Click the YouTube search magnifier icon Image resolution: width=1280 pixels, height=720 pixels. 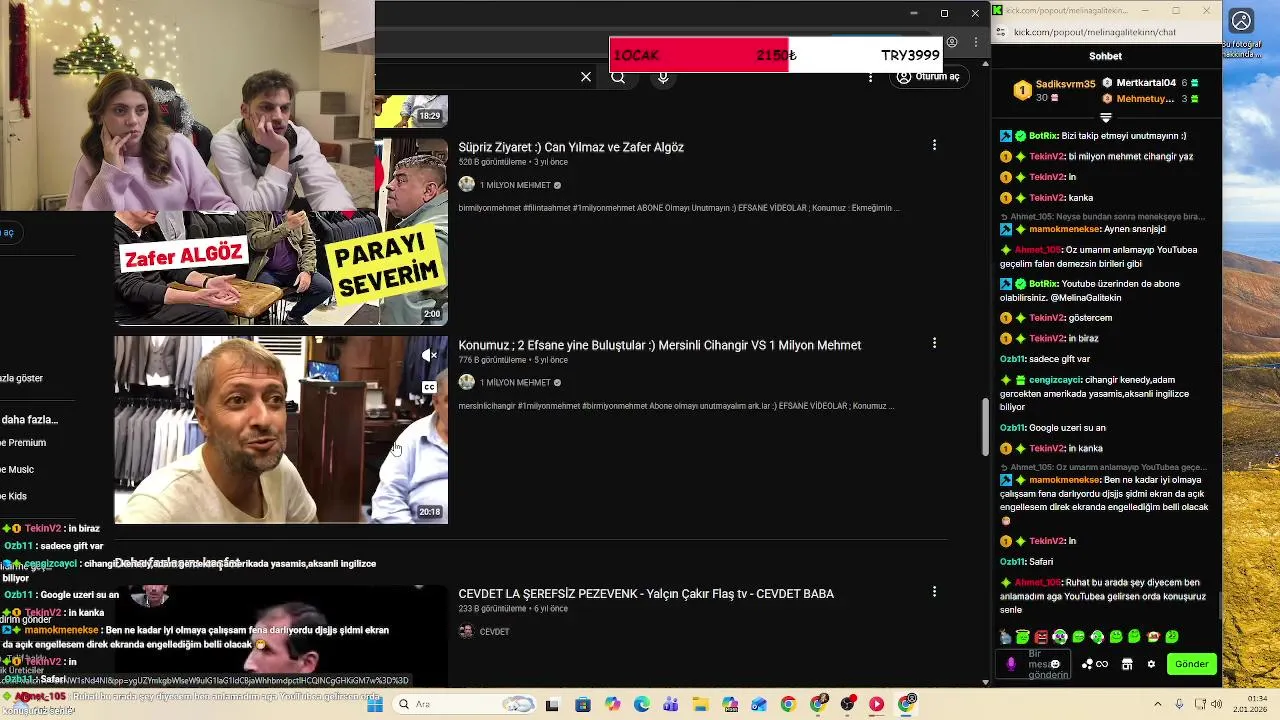click(x=618, y=77)
